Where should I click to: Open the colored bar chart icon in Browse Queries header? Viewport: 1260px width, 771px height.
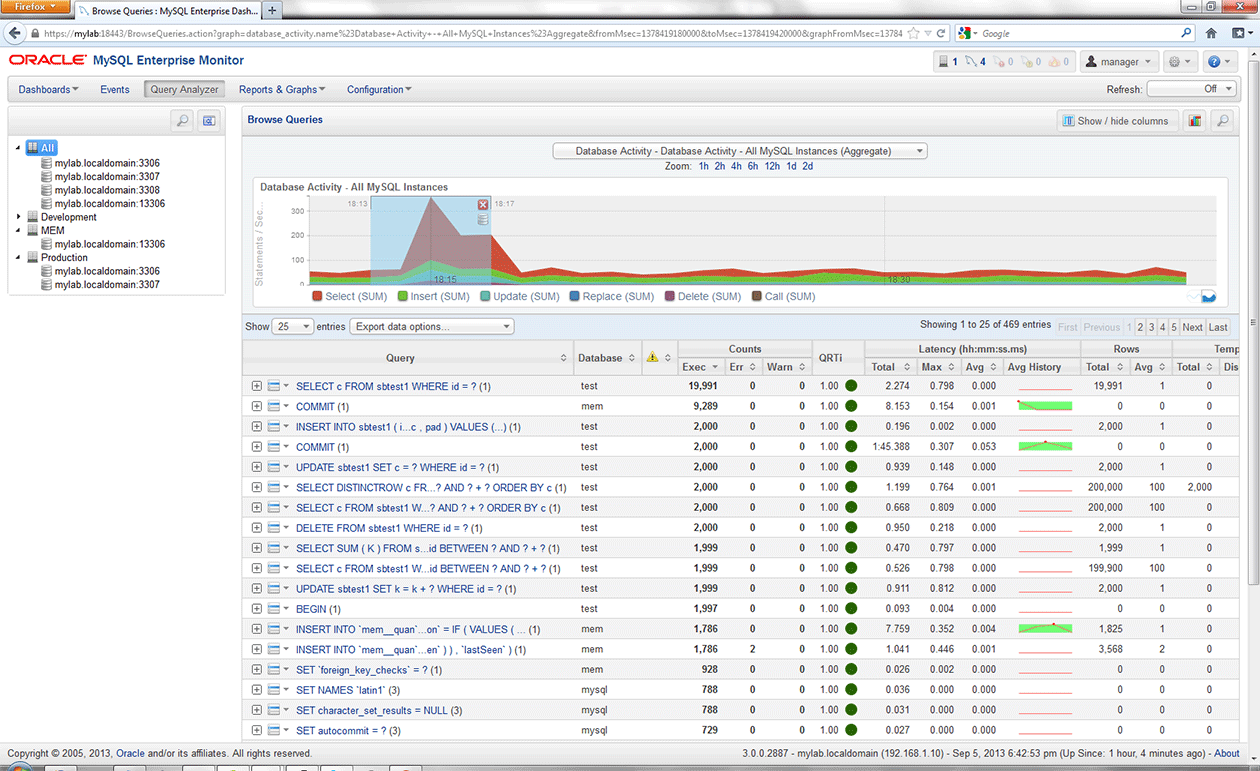1195,121
